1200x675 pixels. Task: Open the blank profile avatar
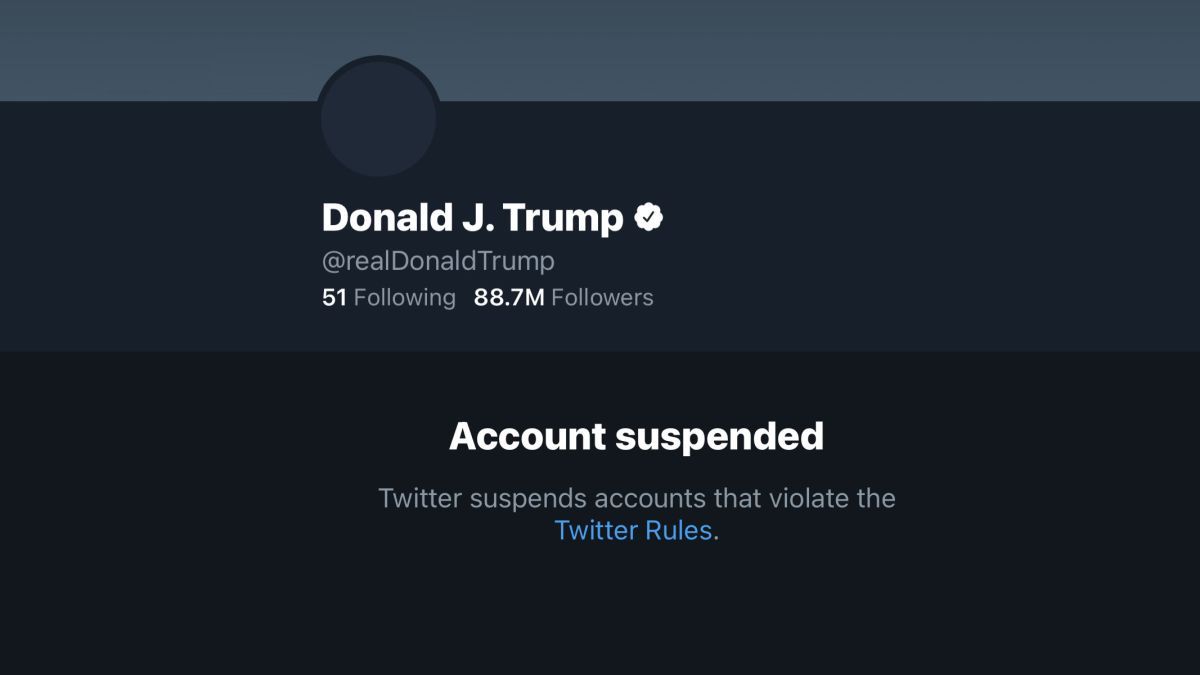click(x=378, y=118)
